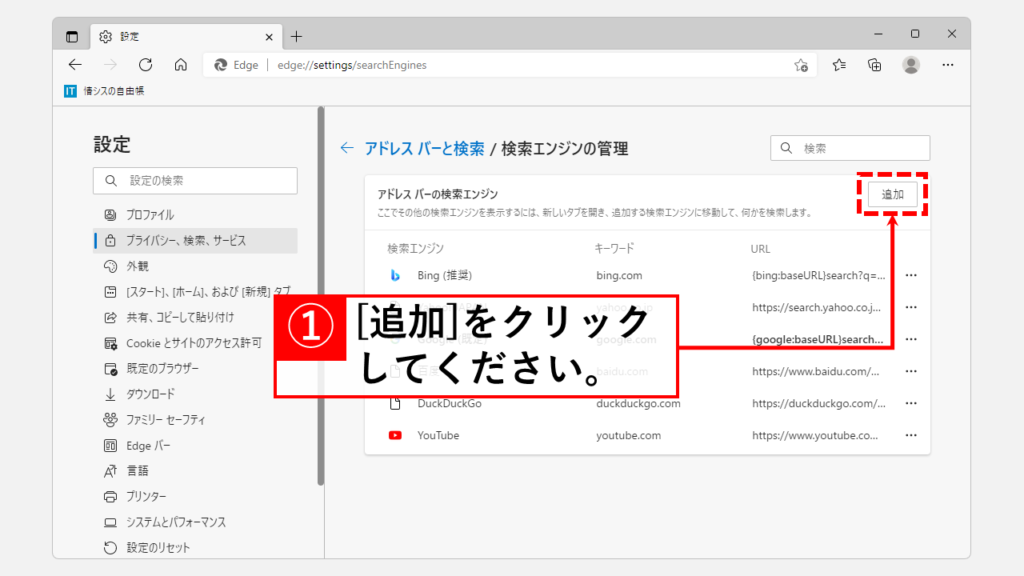Open more options for DuckDuckGo row
Viewport: 1024px width, 576px height.
pos(910,404)
